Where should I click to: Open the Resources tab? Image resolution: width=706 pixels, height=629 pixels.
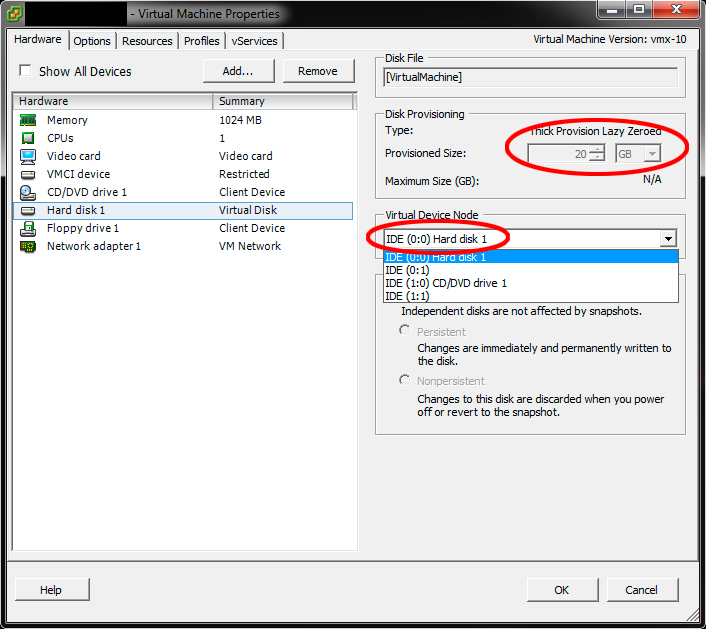coord(147,41)
